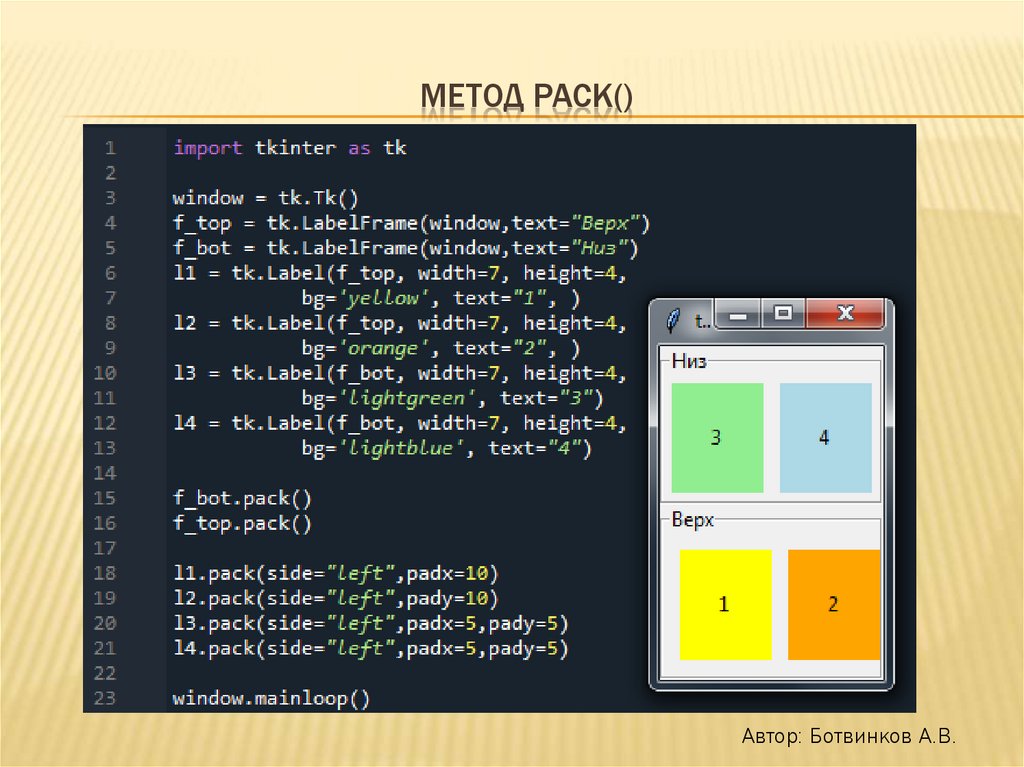Image resolution: width=1024 pixels, height=767 pixels.
Task: Click the f_bot LabelFrame definition line
Action: tap(406, 248)
